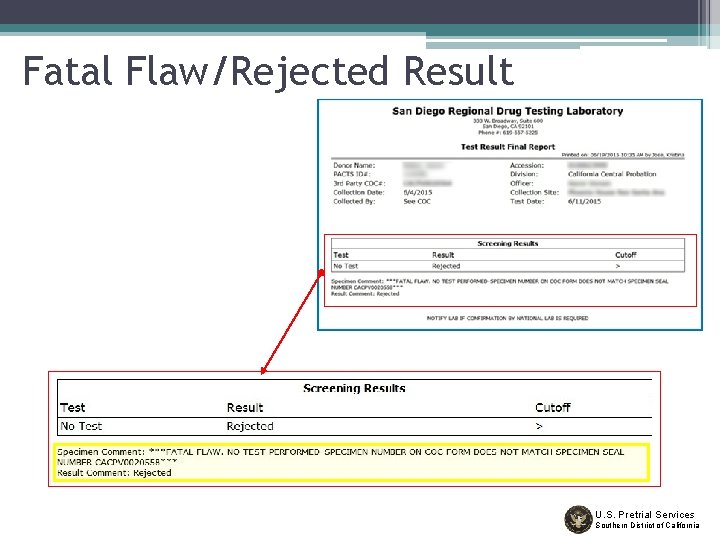This screenshot has height=540, width=720.
Task: Click Cutoff column header in small report
Action: coord(625,255)
